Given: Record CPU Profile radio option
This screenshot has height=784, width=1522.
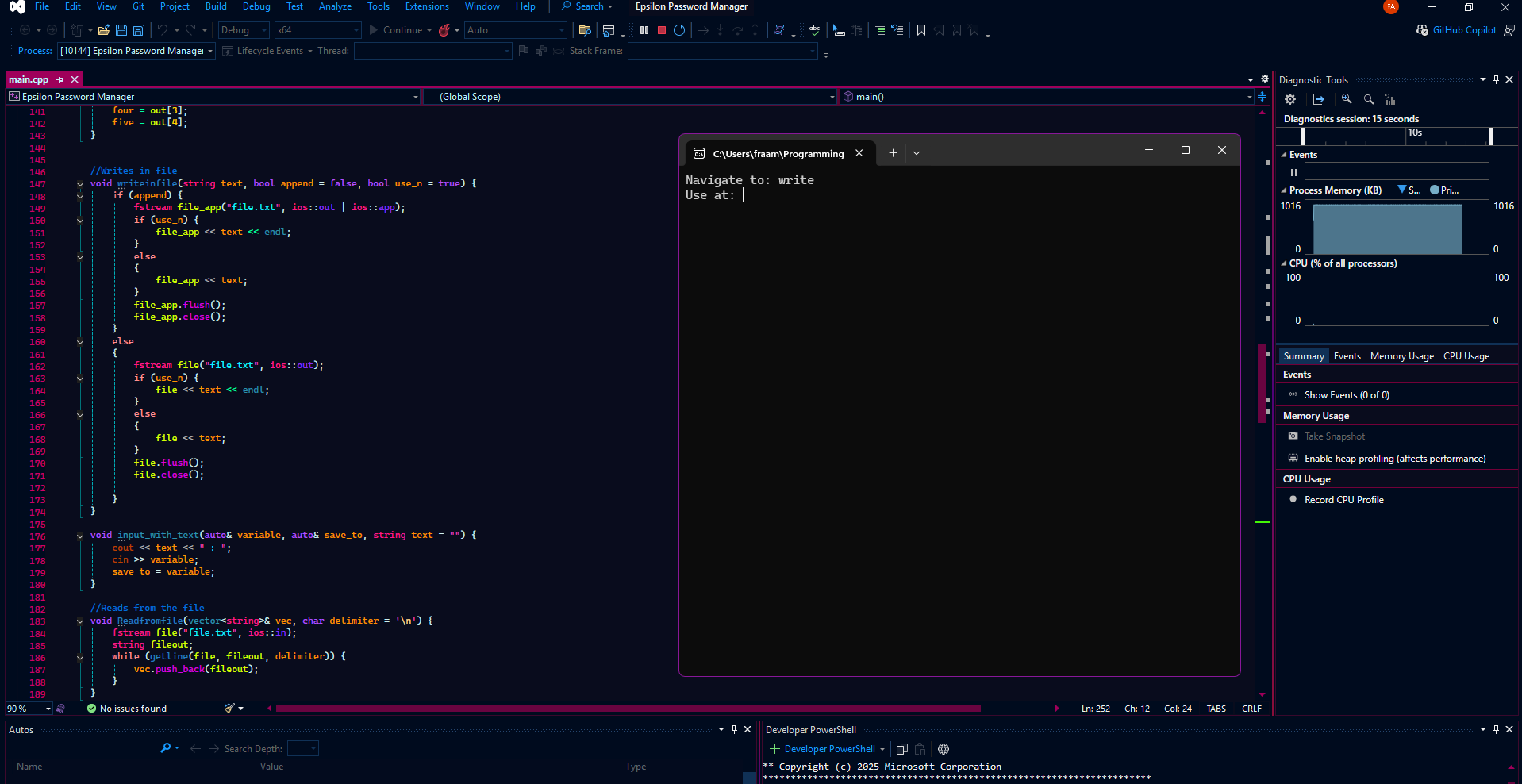Looking at the screenshot, I should click(x=1343, y=500).
